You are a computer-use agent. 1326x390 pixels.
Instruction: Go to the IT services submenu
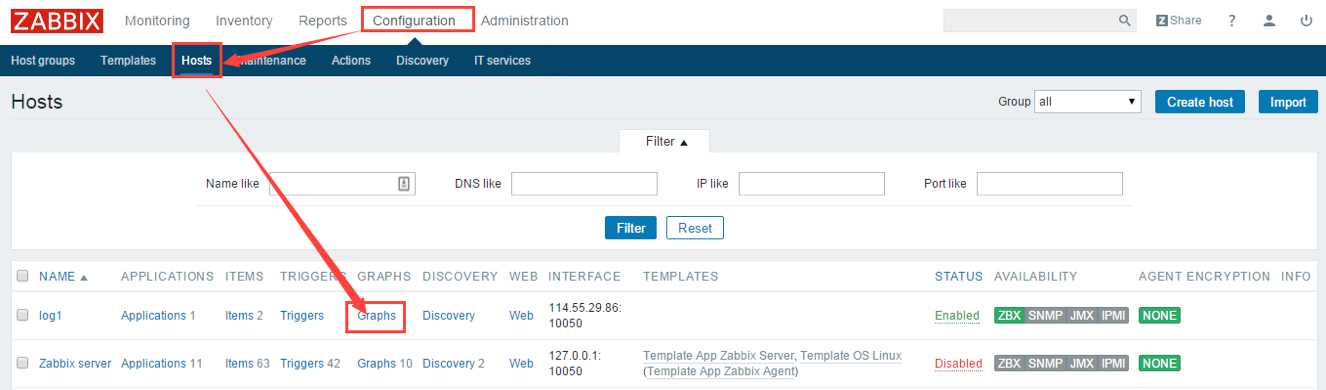(502, 60)
